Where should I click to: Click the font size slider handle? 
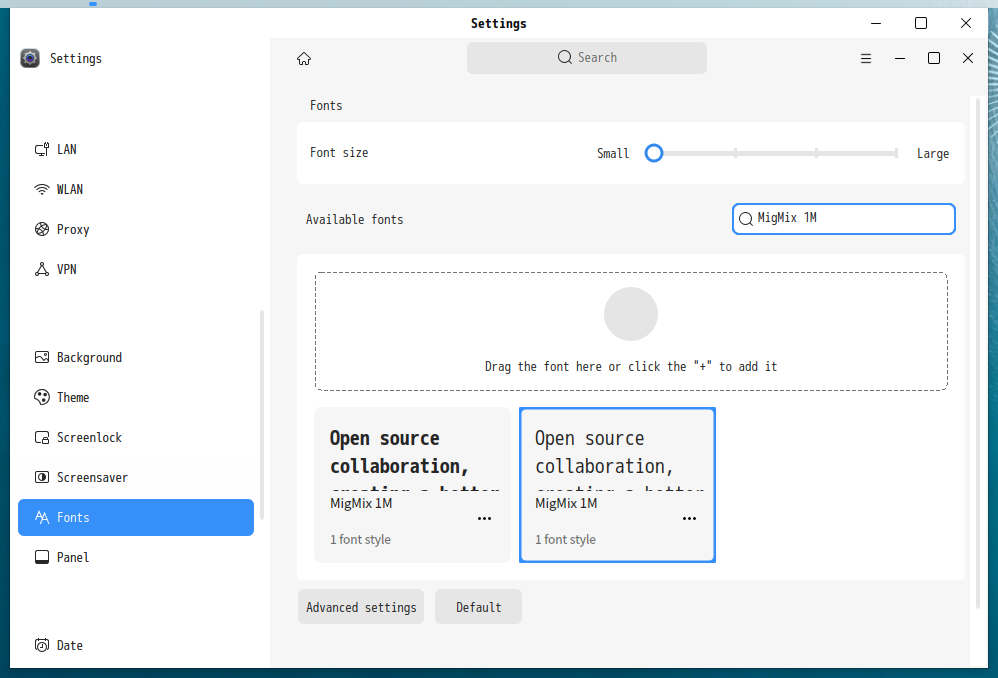(x=654, y=153)
